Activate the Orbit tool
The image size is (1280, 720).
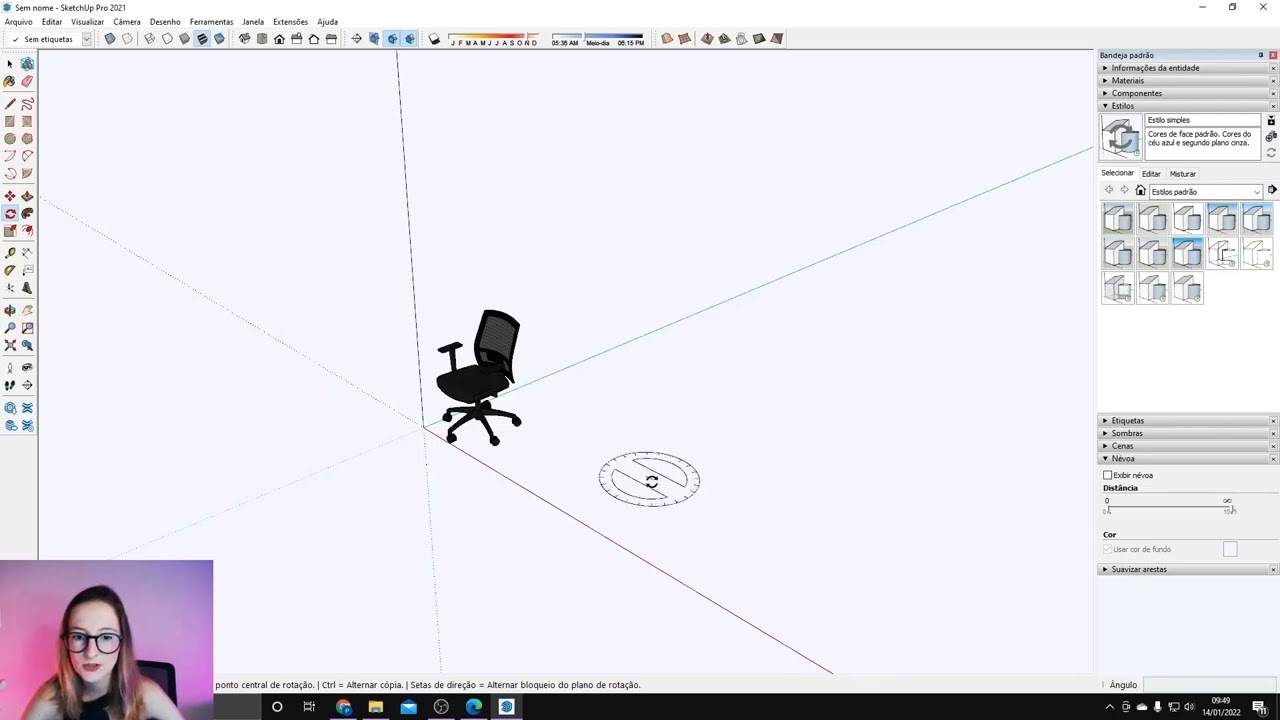[10, 311]
